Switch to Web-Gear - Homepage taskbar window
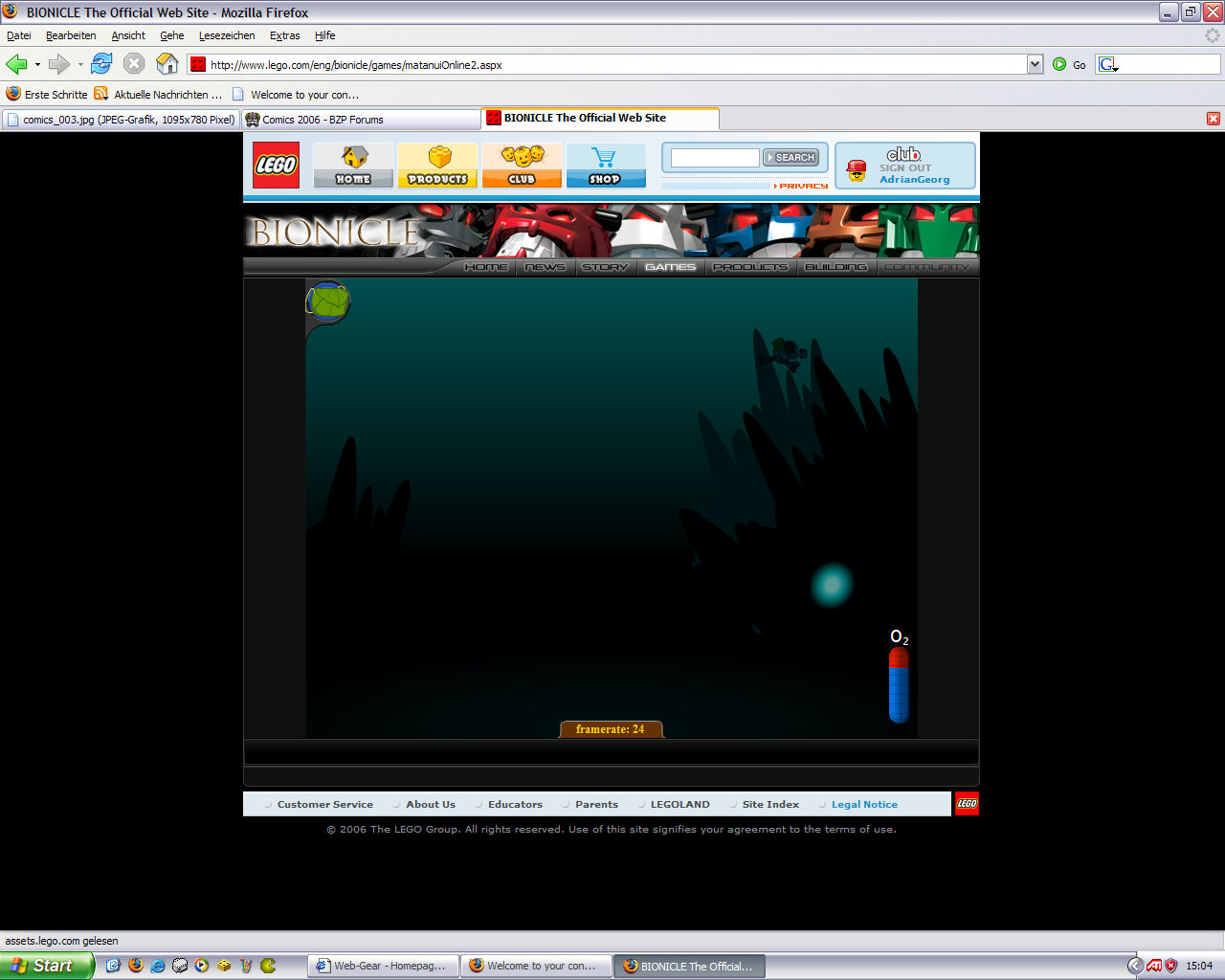Image resolution: width=1225 pixels, height=980 pixels. click(383, 966)
